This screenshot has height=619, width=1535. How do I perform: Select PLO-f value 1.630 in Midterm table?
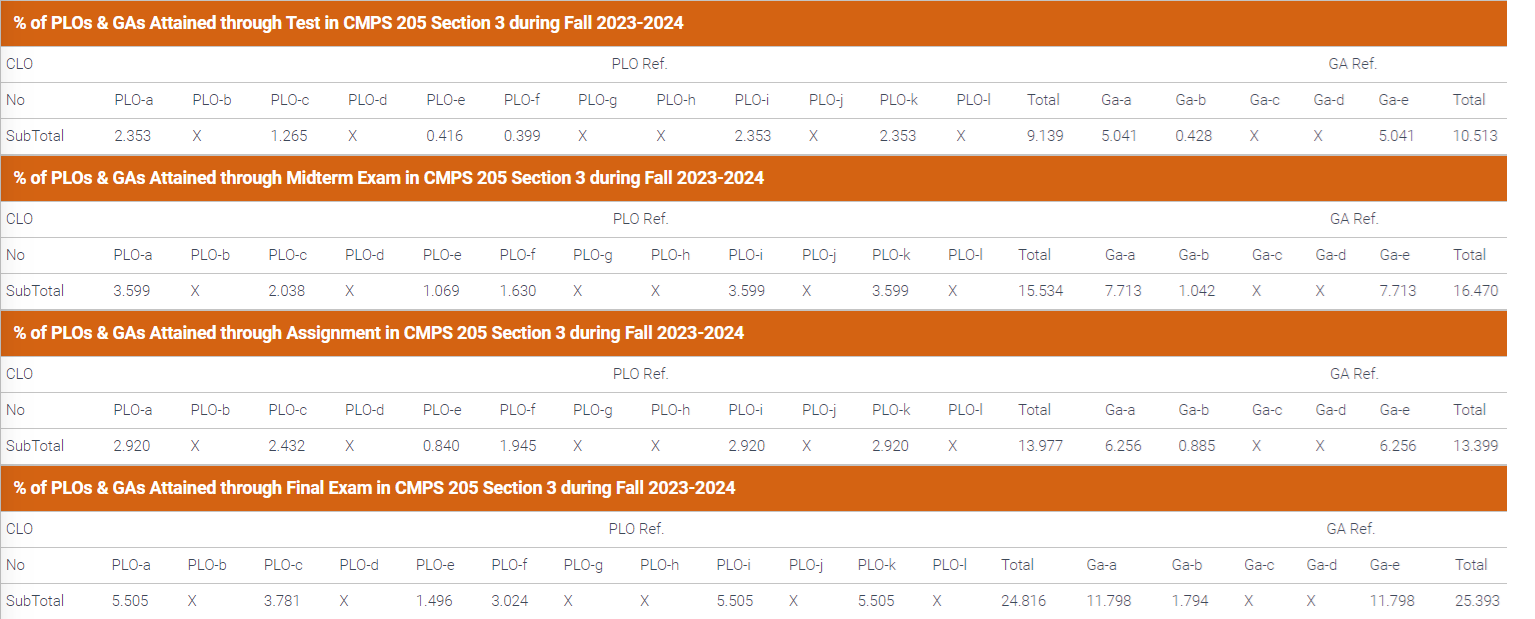[x=518, y=291]
